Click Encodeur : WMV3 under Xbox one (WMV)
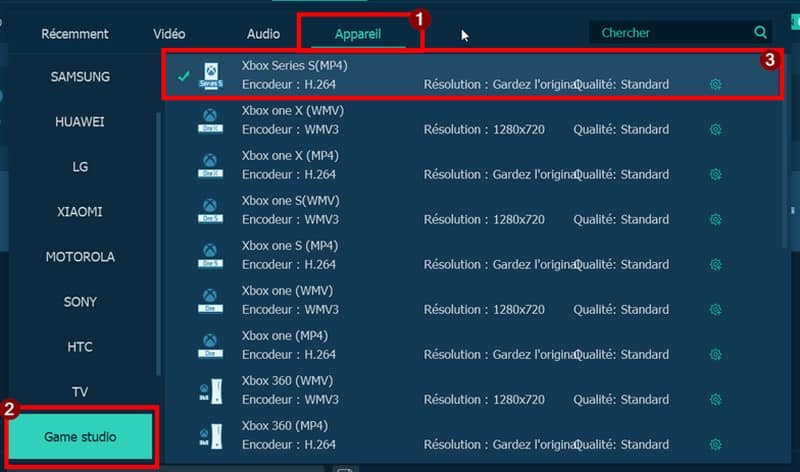Screen dimensions: 800x472 (290, 310)
